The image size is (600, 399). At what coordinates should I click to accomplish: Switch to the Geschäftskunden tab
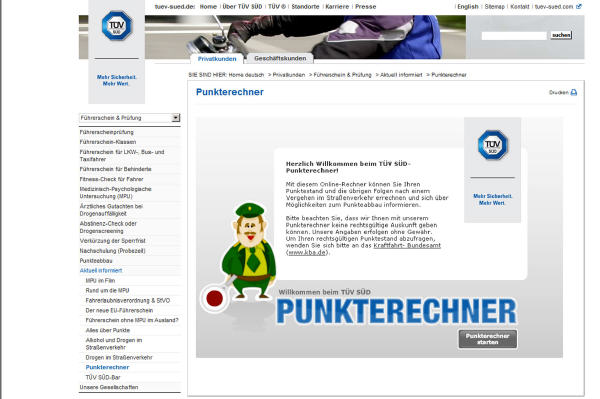tap(280, 58)
